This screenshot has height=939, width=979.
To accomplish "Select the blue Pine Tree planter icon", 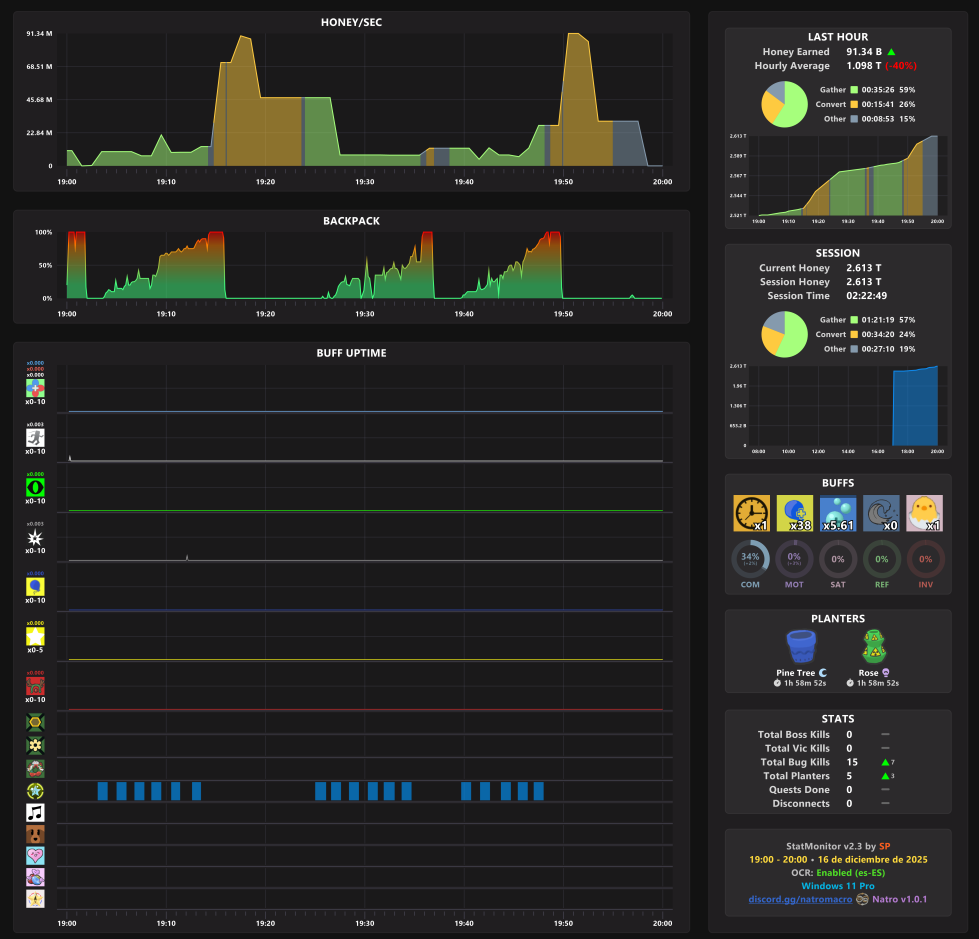I will point(801,646).
